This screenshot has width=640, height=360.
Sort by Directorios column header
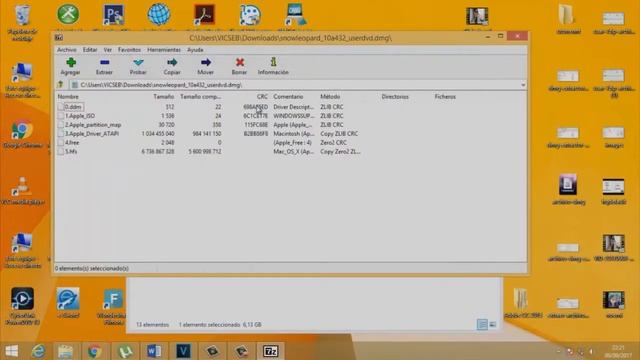(x=395, y=97)
